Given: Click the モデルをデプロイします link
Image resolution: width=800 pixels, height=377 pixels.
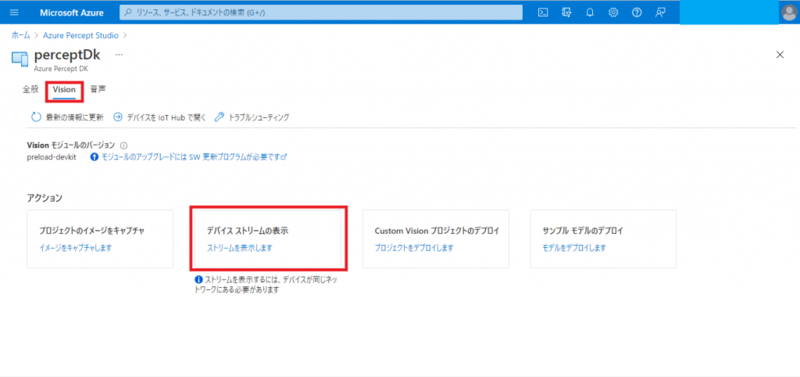Looking at the screenshot, I should click(574, 248).
